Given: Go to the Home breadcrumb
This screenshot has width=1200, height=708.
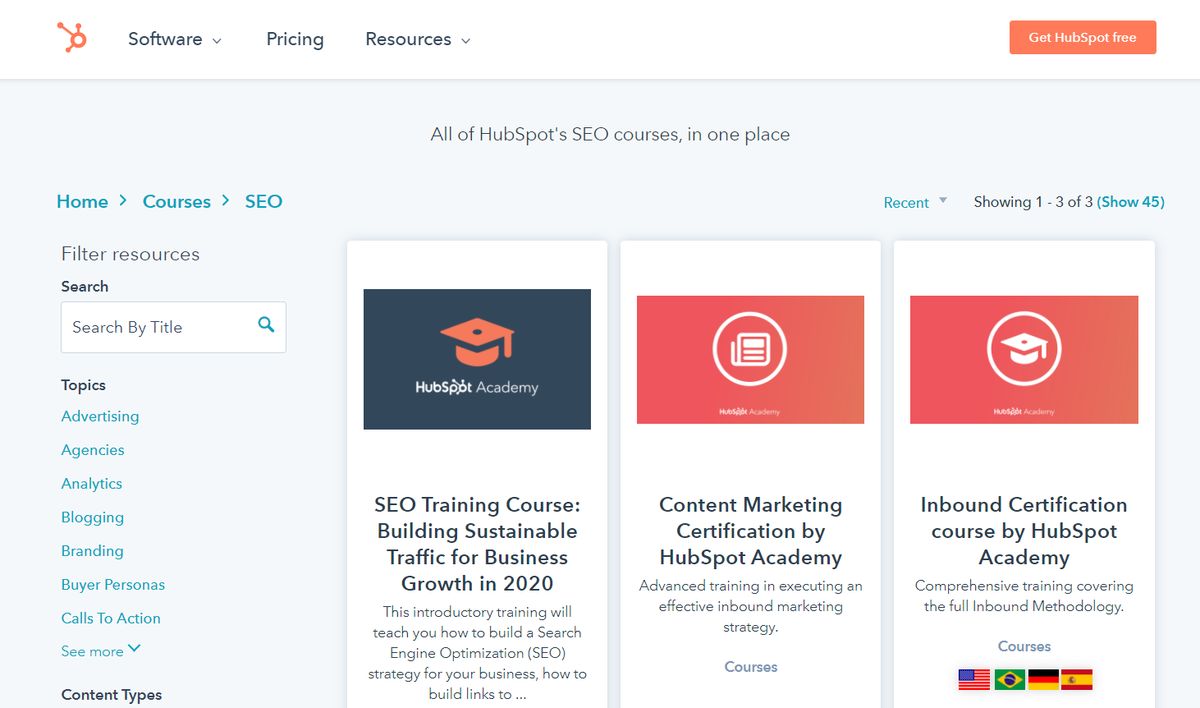Looking at the screenshot, I should pyautogui.click(x=82, y=201).
